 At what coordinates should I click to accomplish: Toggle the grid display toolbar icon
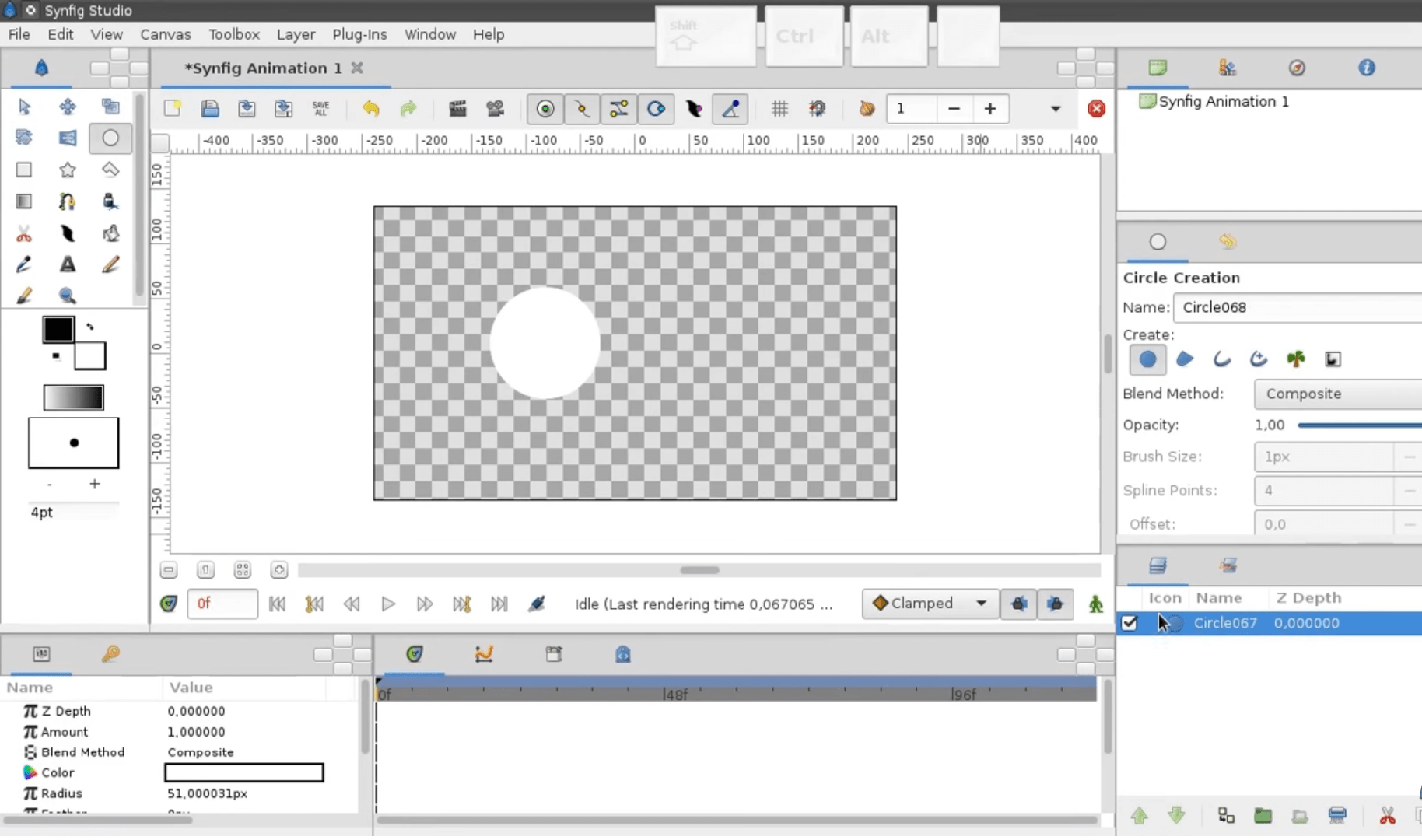[780, 109]
